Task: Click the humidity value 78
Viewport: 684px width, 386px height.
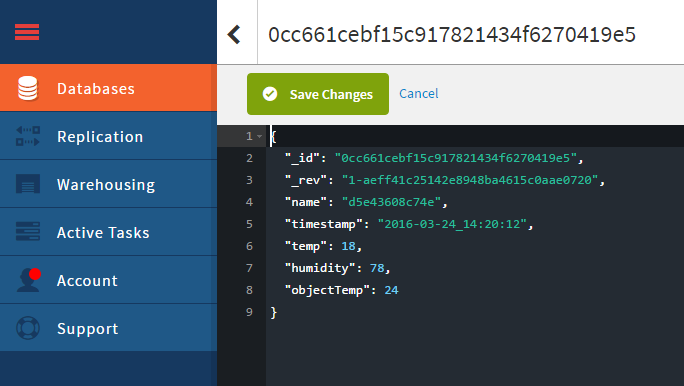Action: (x=377, y=268)
